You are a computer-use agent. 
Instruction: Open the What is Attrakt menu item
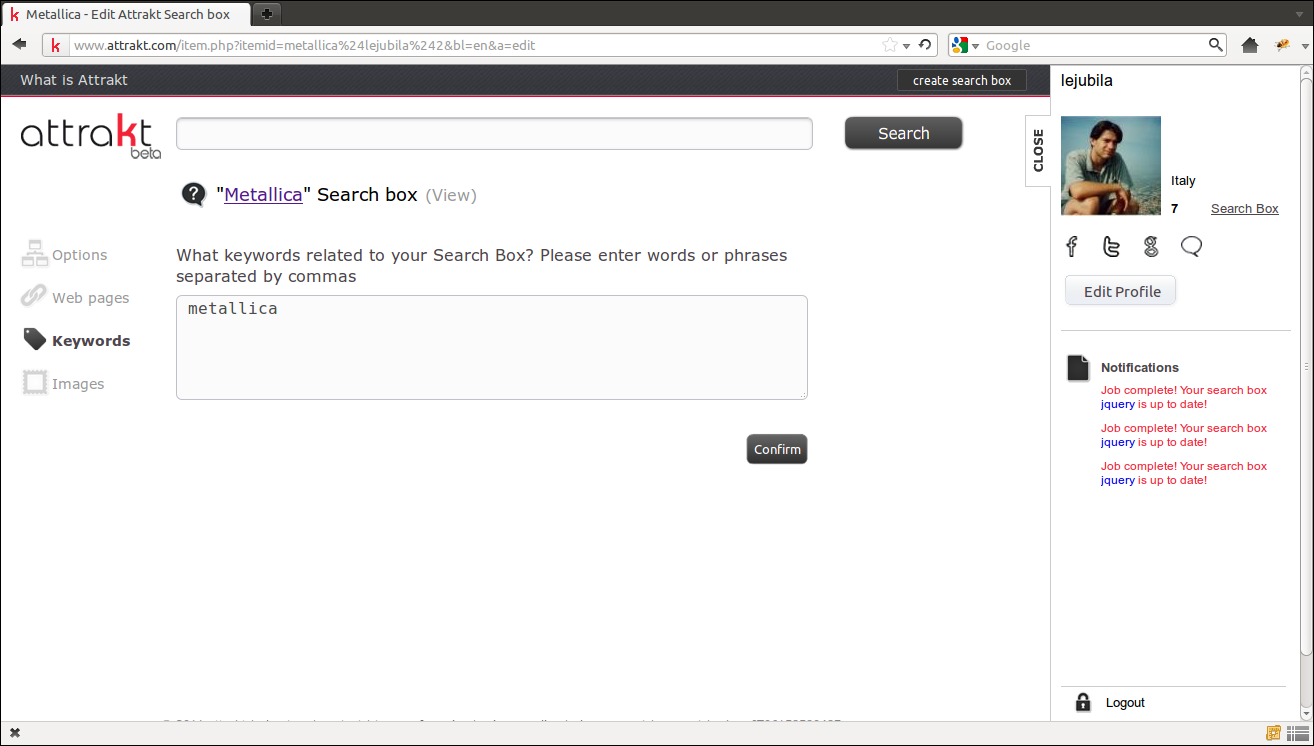click(74, 80)
